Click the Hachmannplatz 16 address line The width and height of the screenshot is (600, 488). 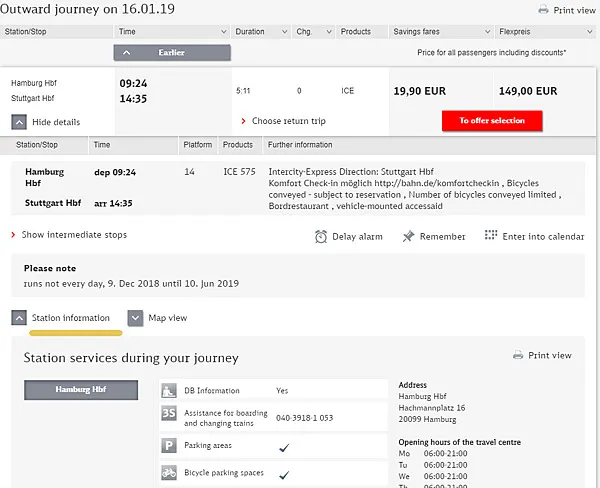pos(432,408)
